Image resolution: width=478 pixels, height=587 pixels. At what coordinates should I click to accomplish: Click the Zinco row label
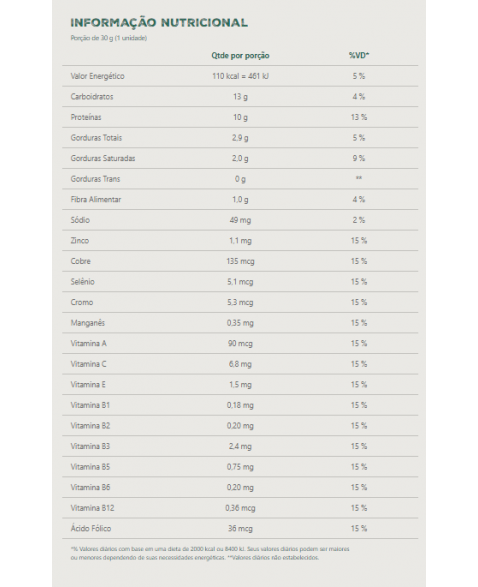(x=80, y=241)
